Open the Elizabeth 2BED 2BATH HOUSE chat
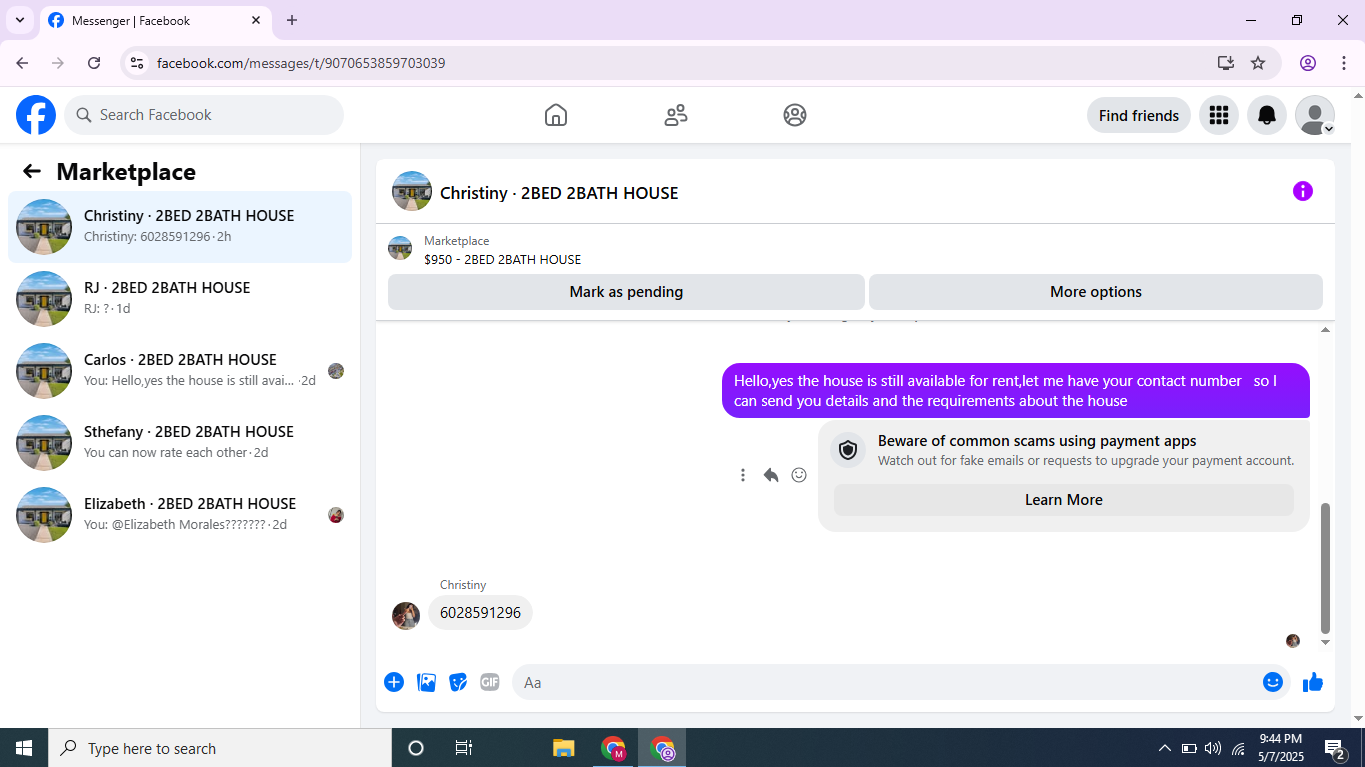 click(180, 514)
